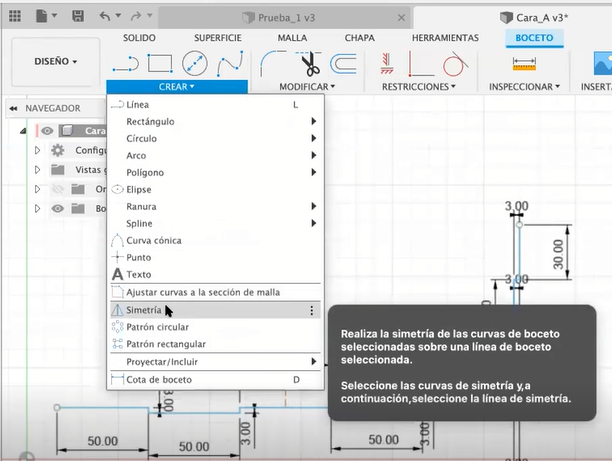The height and width of the screenshot is (461, 612).
Task: Select the Circle tool in toolbar
Action: pos(195,63)
